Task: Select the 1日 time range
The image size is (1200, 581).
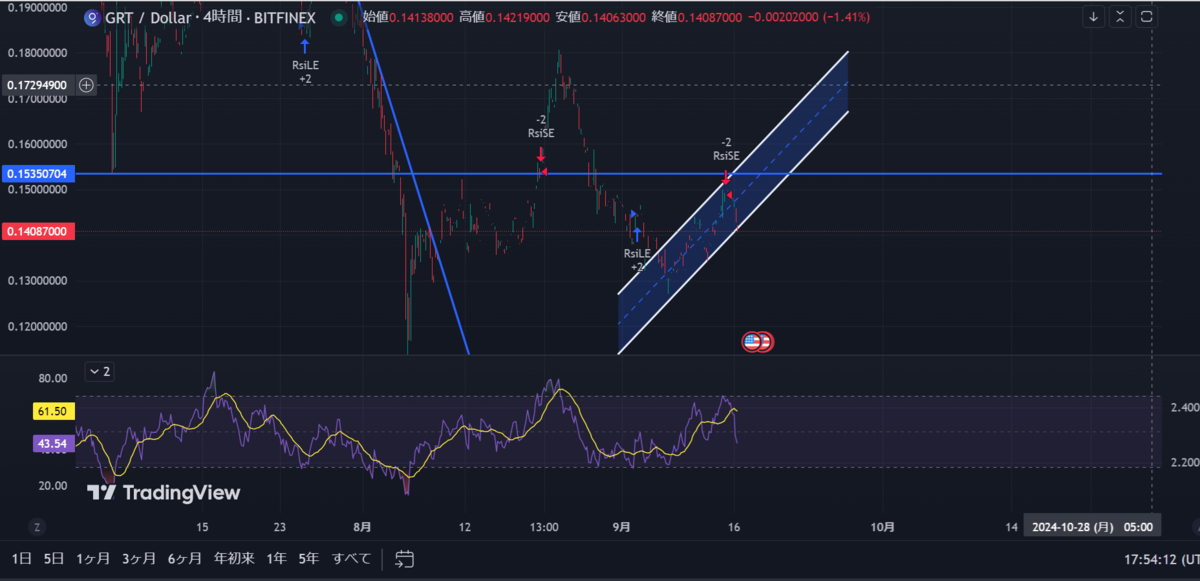Action: [20, 558]
